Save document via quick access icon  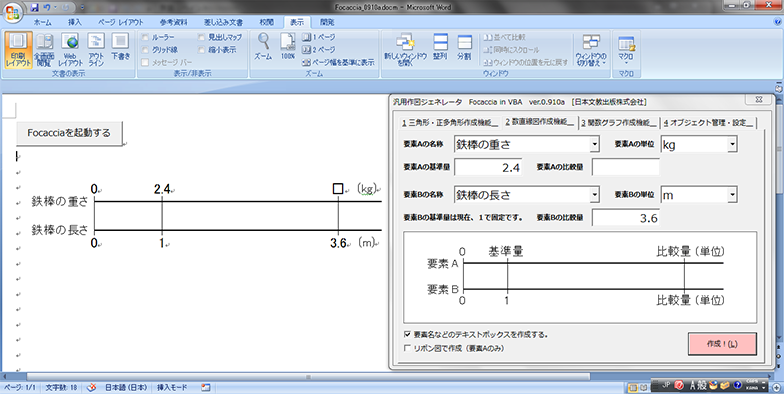(x=34, y=8)
